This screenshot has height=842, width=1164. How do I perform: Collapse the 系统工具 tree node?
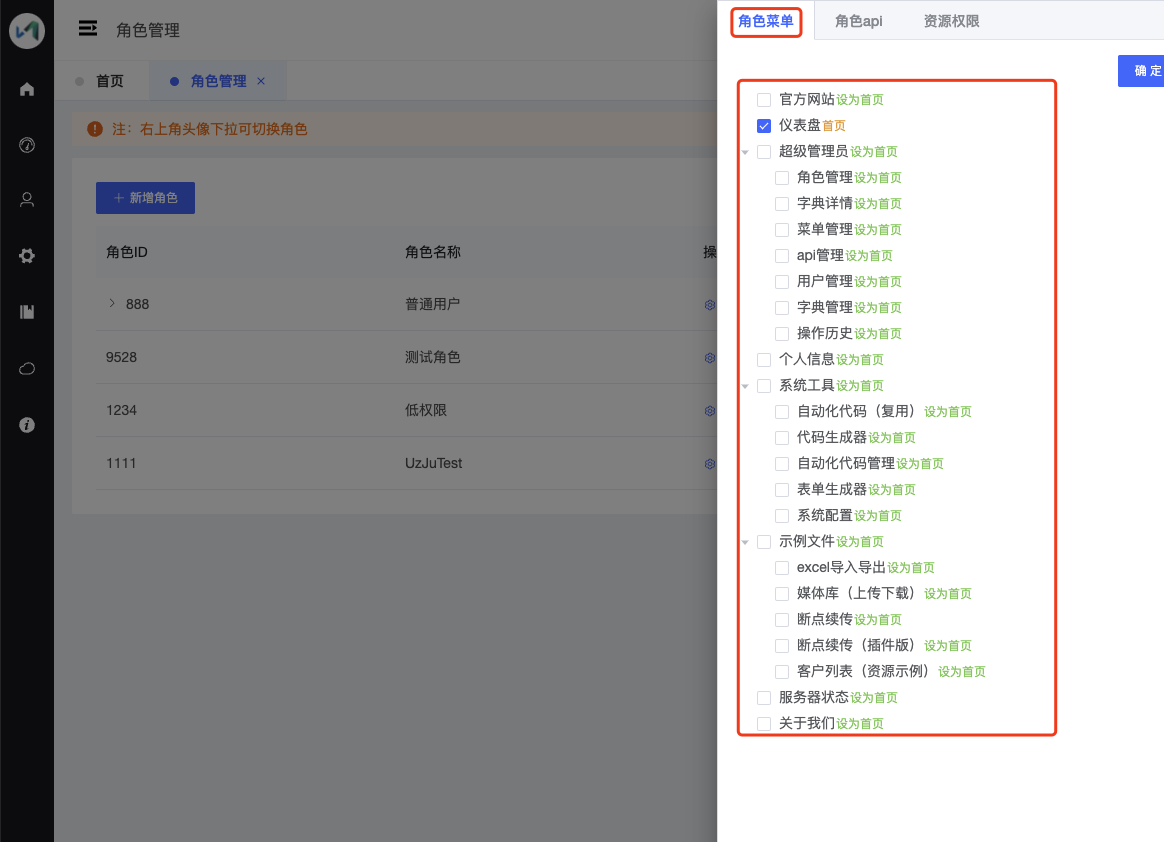click(745, 386)
